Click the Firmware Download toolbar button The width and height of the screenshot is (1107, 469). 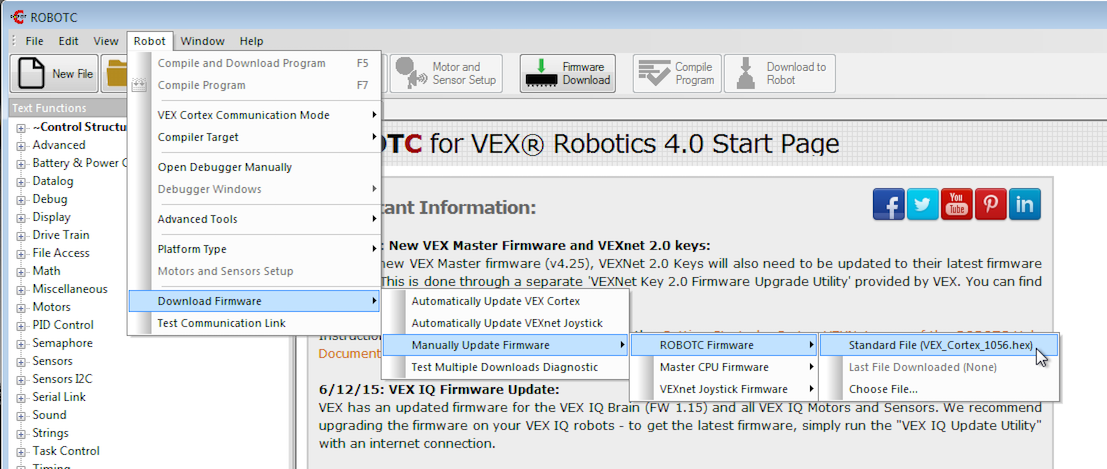click(568, 73)
